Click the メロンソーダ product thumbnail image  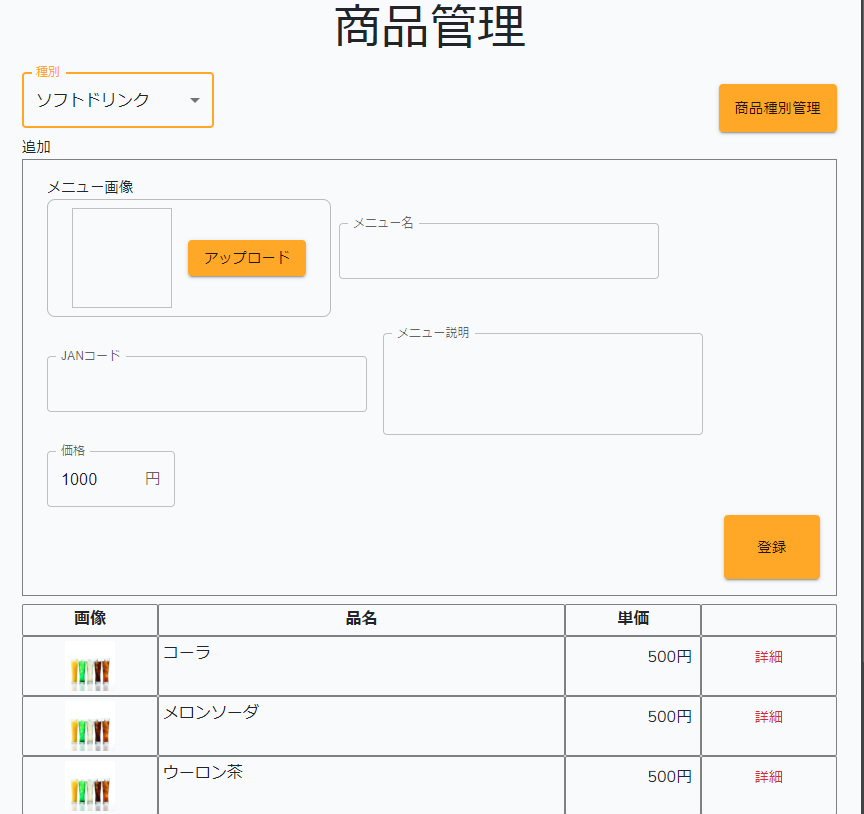(x=90, y=727)
